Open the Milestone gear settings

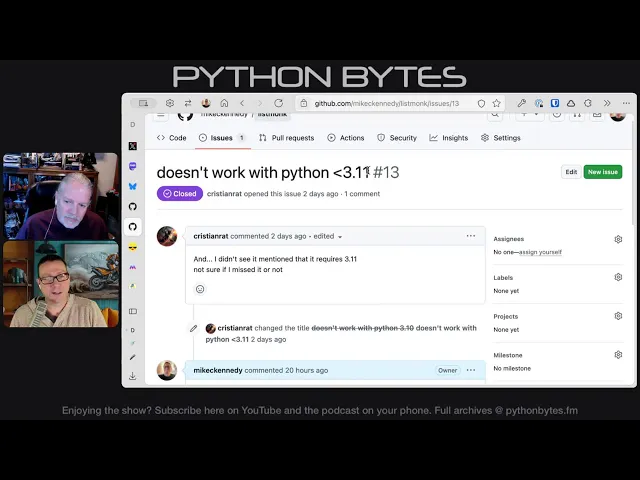618,355
